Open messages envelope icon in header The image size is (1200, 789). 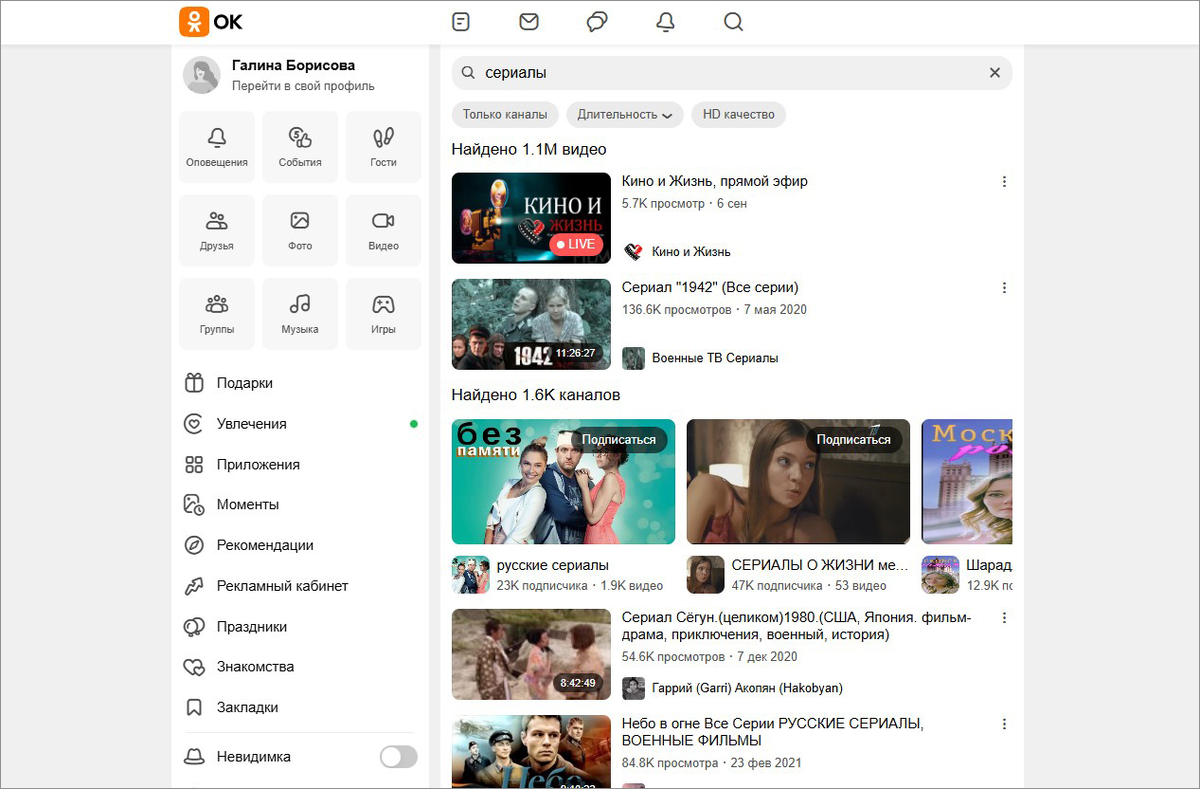pos(529,21)
